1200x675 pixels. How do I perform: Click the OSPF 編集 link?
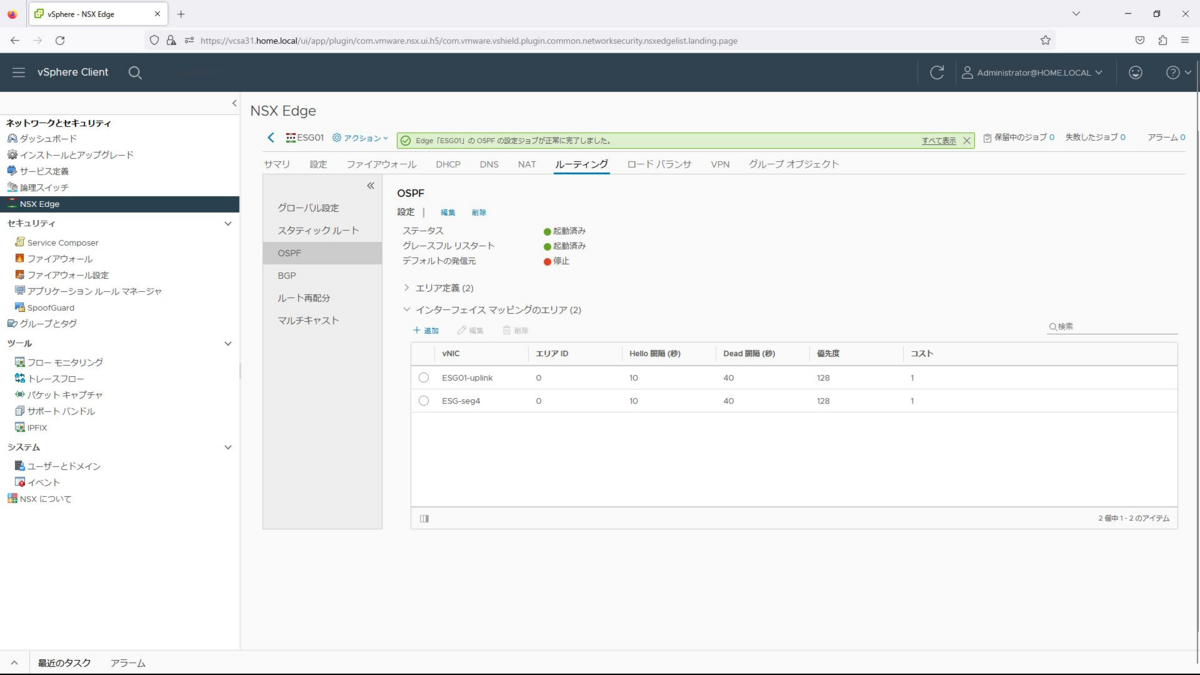click(x=448, y=213)
